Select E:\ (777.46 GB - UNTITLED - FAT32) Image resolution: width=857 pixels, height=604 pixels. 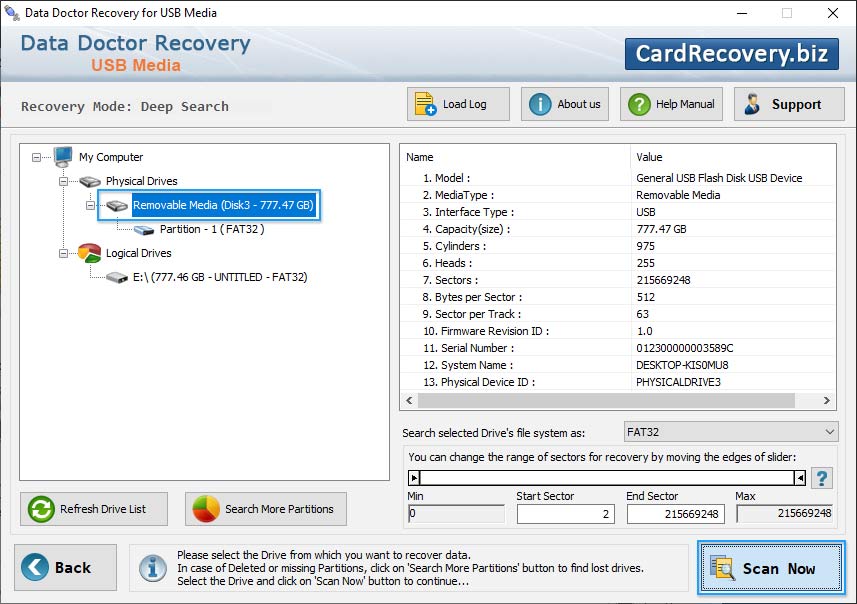tap(220, 277)
